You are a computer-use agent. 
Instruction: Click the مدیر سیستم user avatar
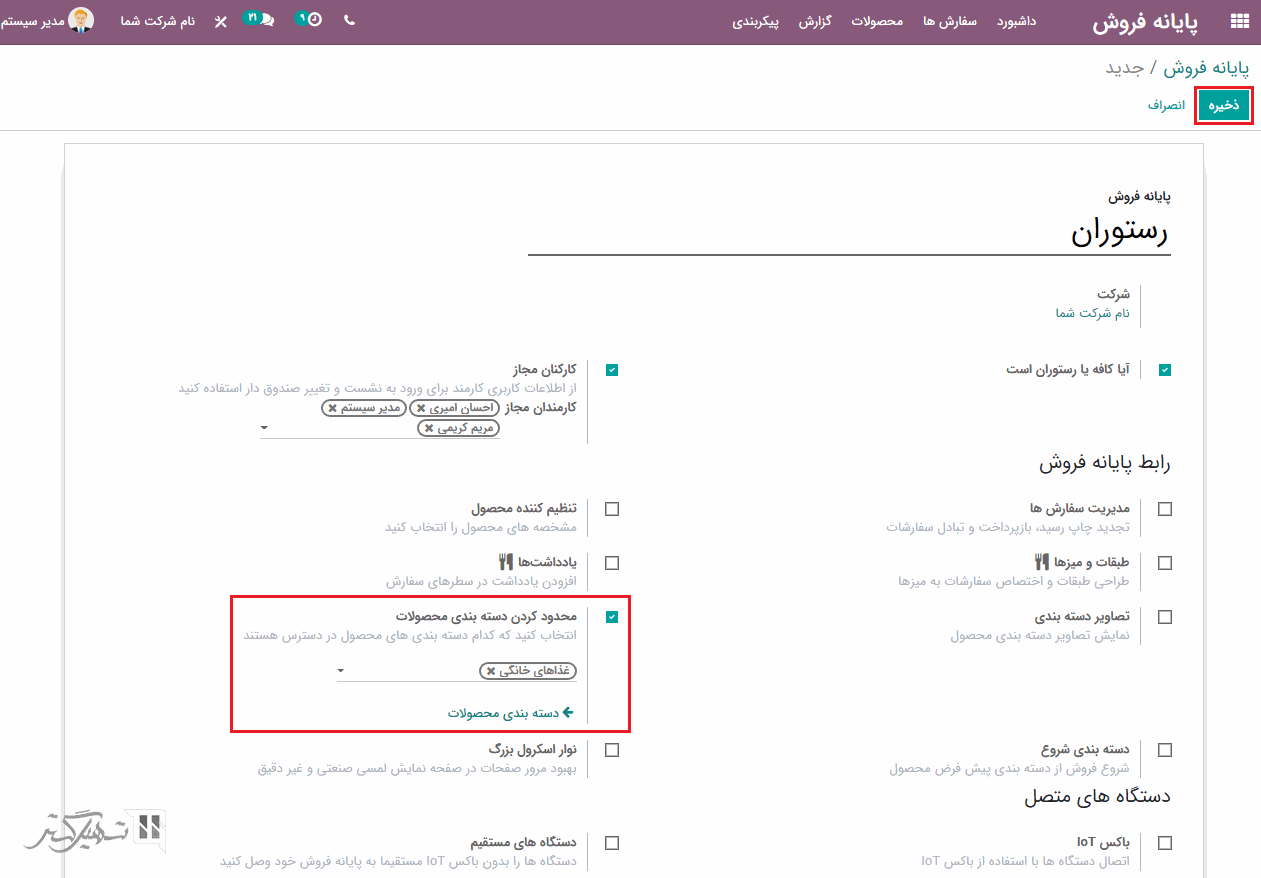click(x=81, y=20)
